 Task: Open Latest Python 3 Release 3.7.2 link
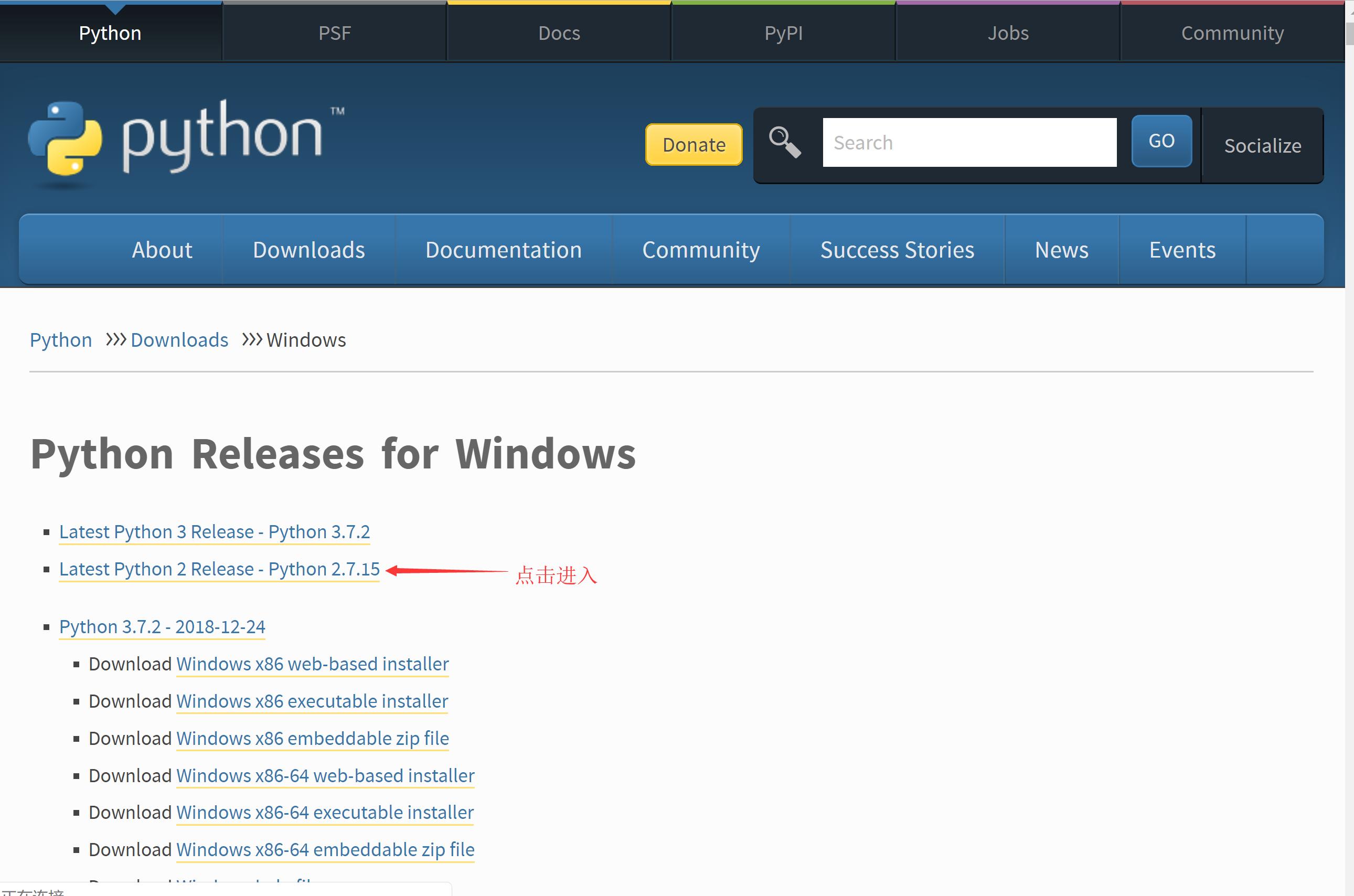tap(214, 532)
